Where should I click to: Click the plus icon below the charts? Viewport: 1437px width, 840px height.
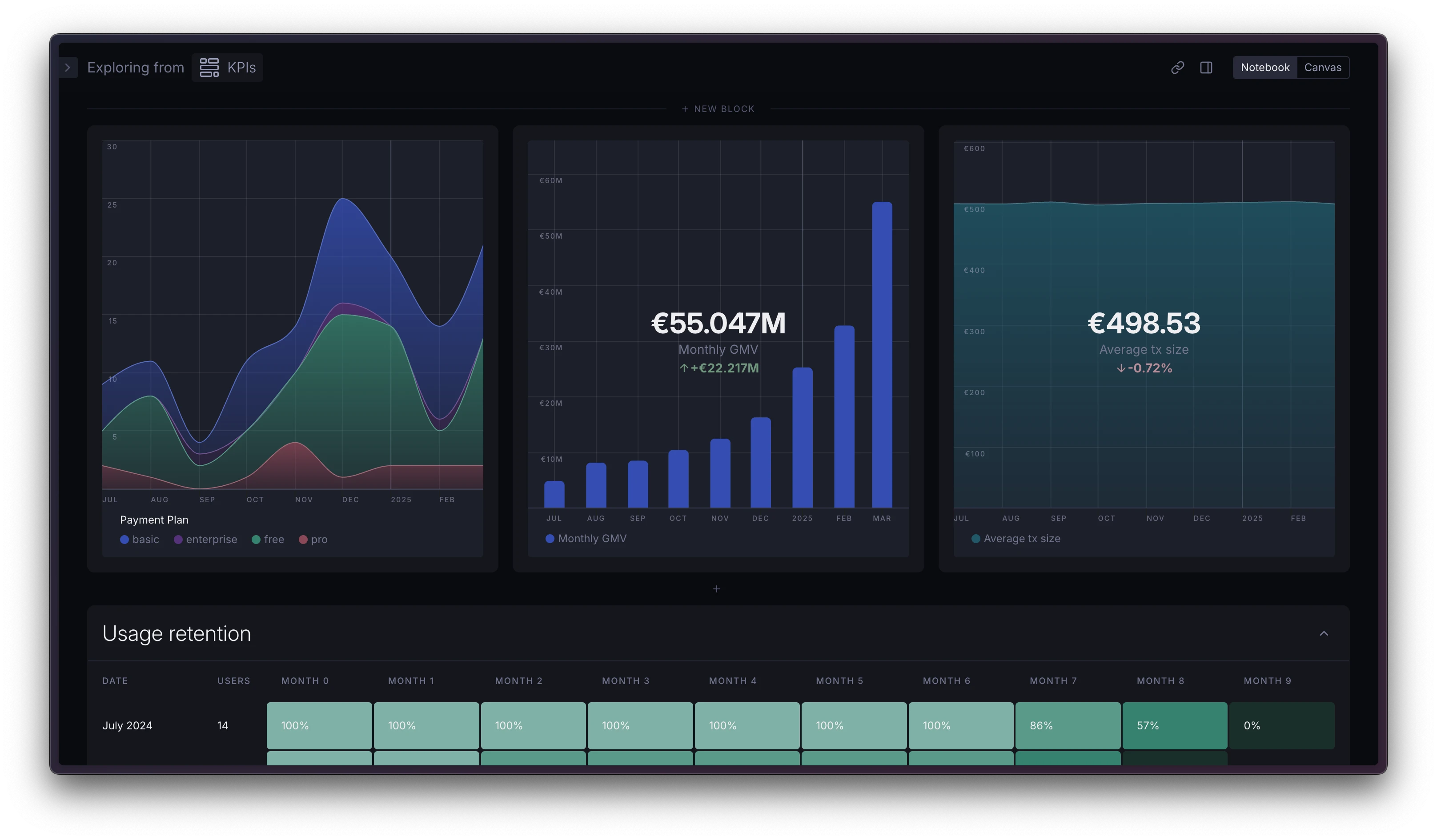tap(717, 589)
